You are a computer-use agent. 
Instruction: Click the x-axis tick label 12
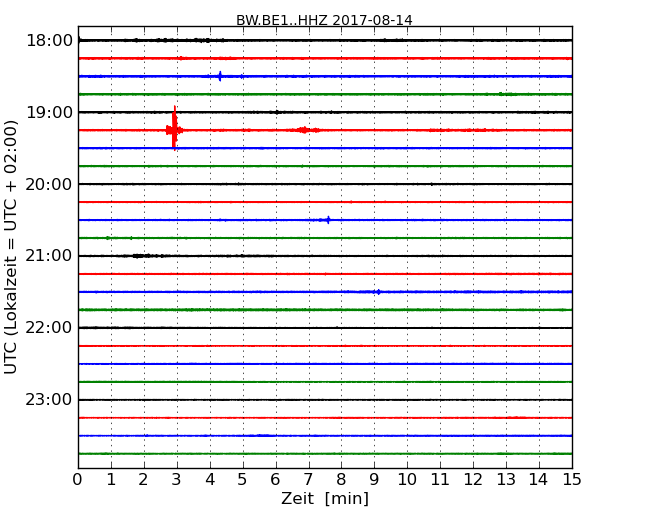473,480
